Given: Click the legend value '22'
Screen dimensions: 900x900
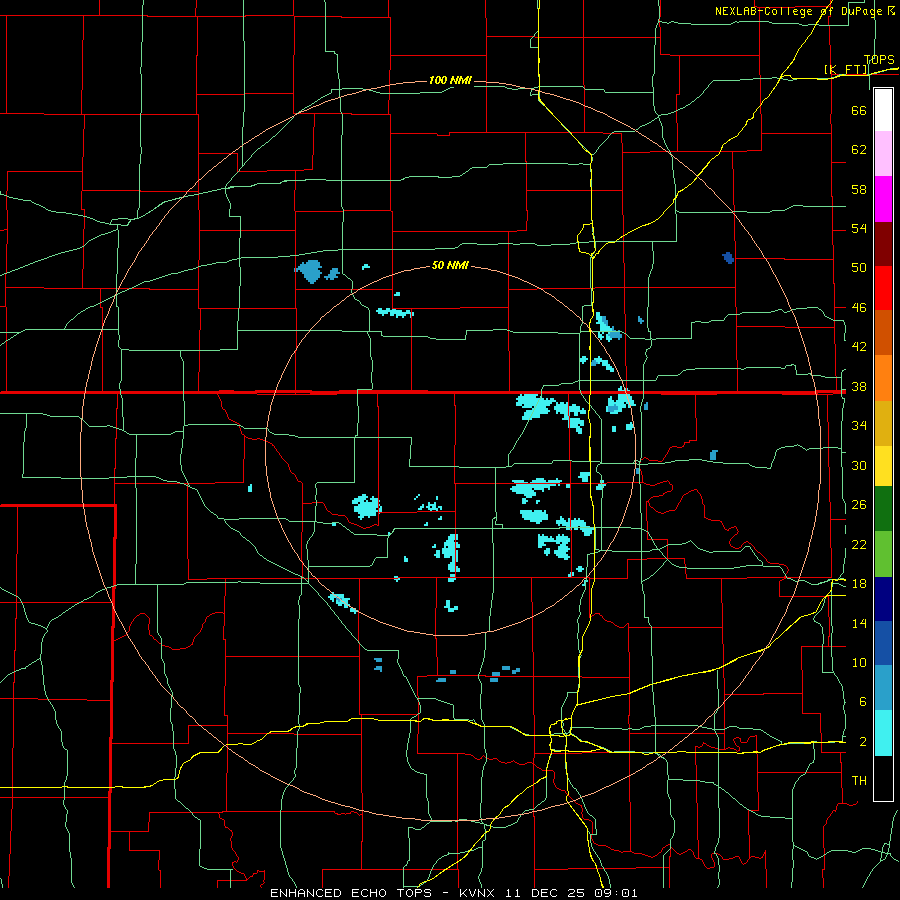Looking at the screenshot, I should pos(859,545).
